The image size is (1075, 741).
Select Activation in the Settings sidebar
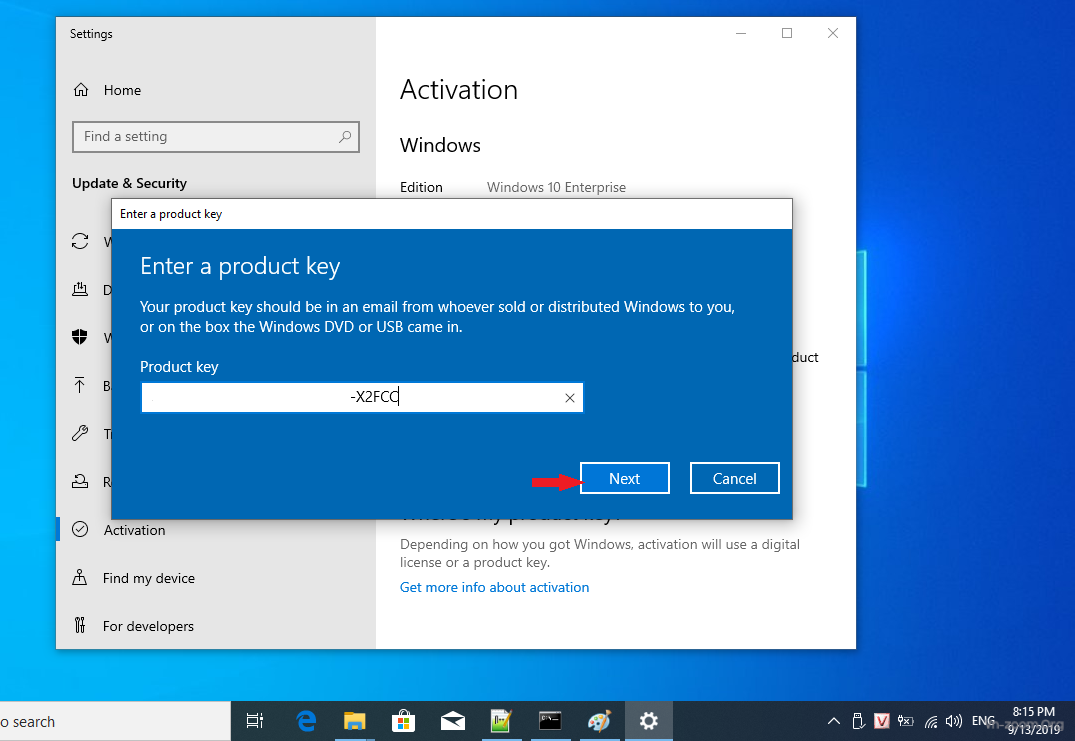click(134, 530)
